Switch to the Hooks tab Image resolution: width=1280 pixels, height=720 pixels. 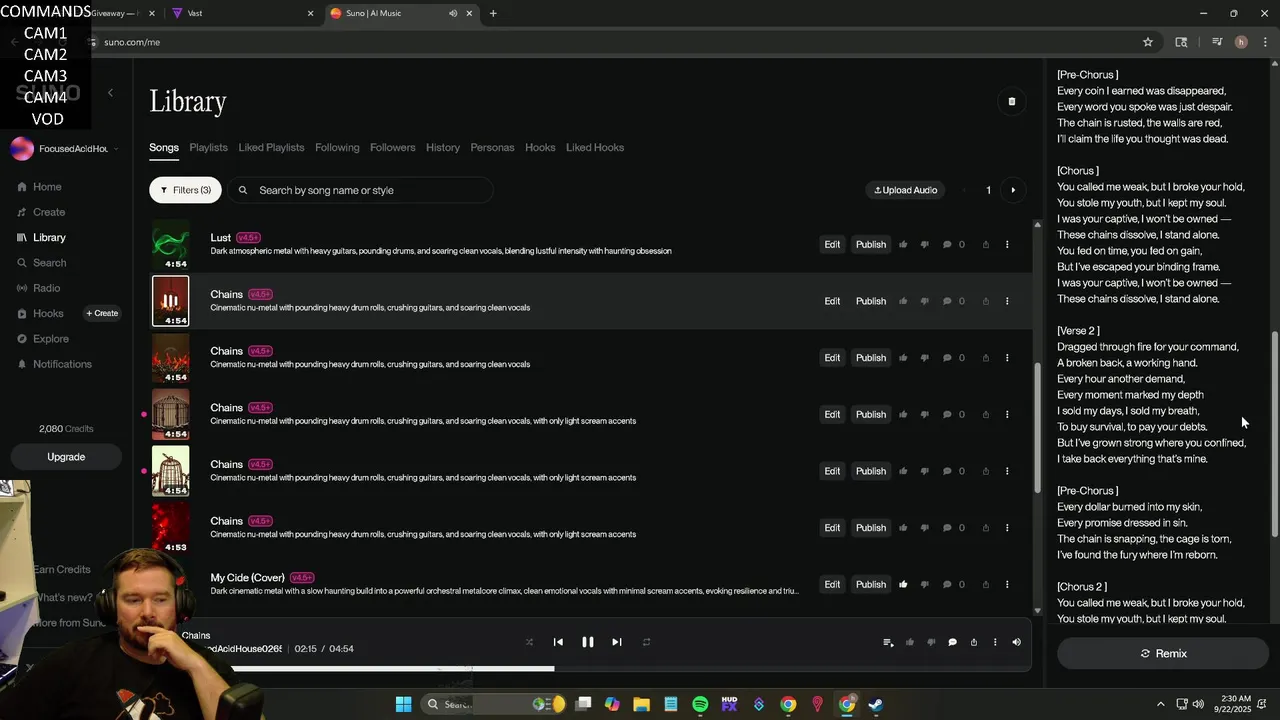540,147
